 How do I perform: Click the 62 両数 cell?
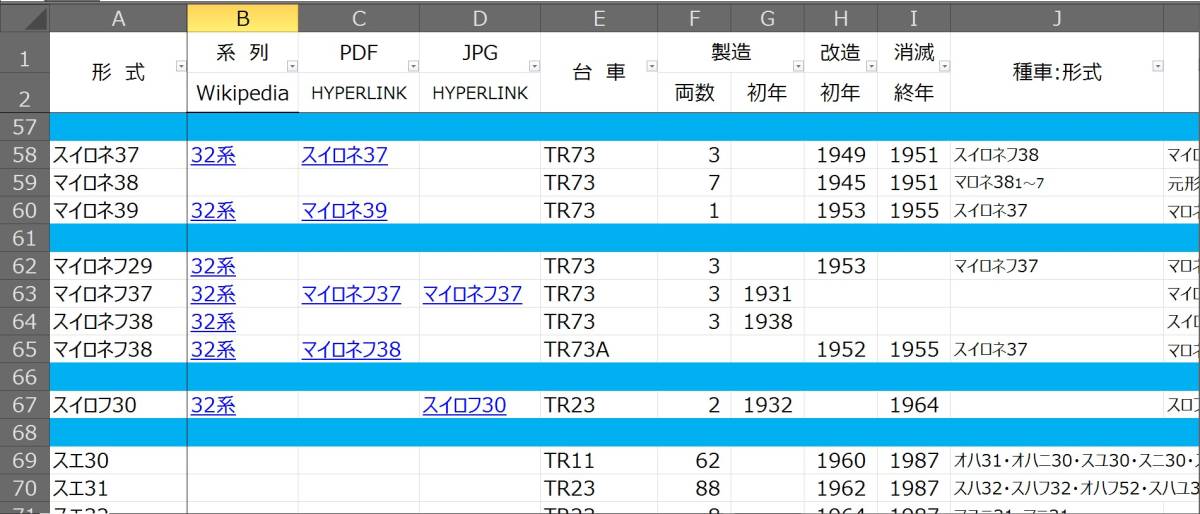[x=695, y=461]
